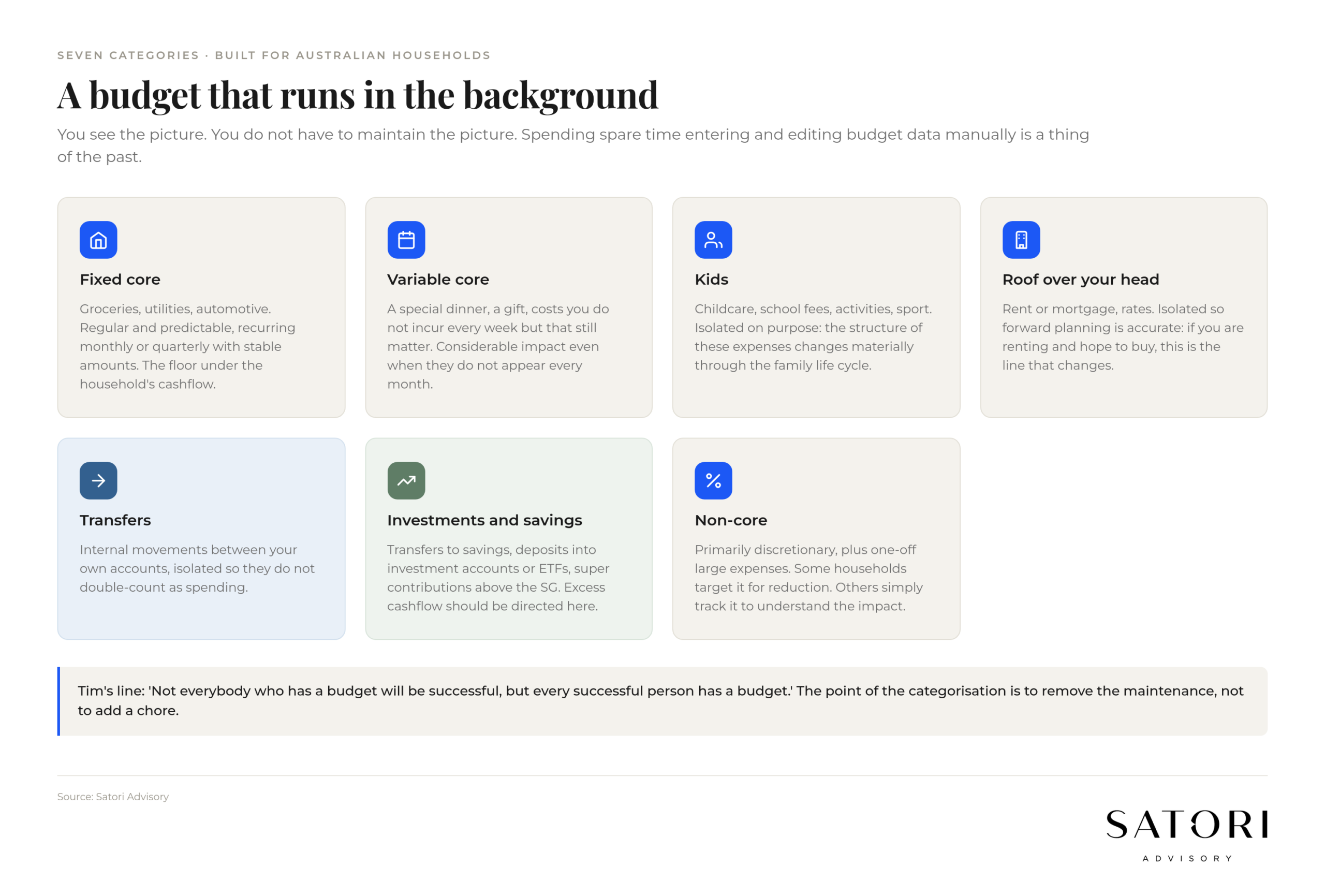Click the Tim's line quote callout
The height and width of the screenshot is (896, 1325).
[662, 701]
